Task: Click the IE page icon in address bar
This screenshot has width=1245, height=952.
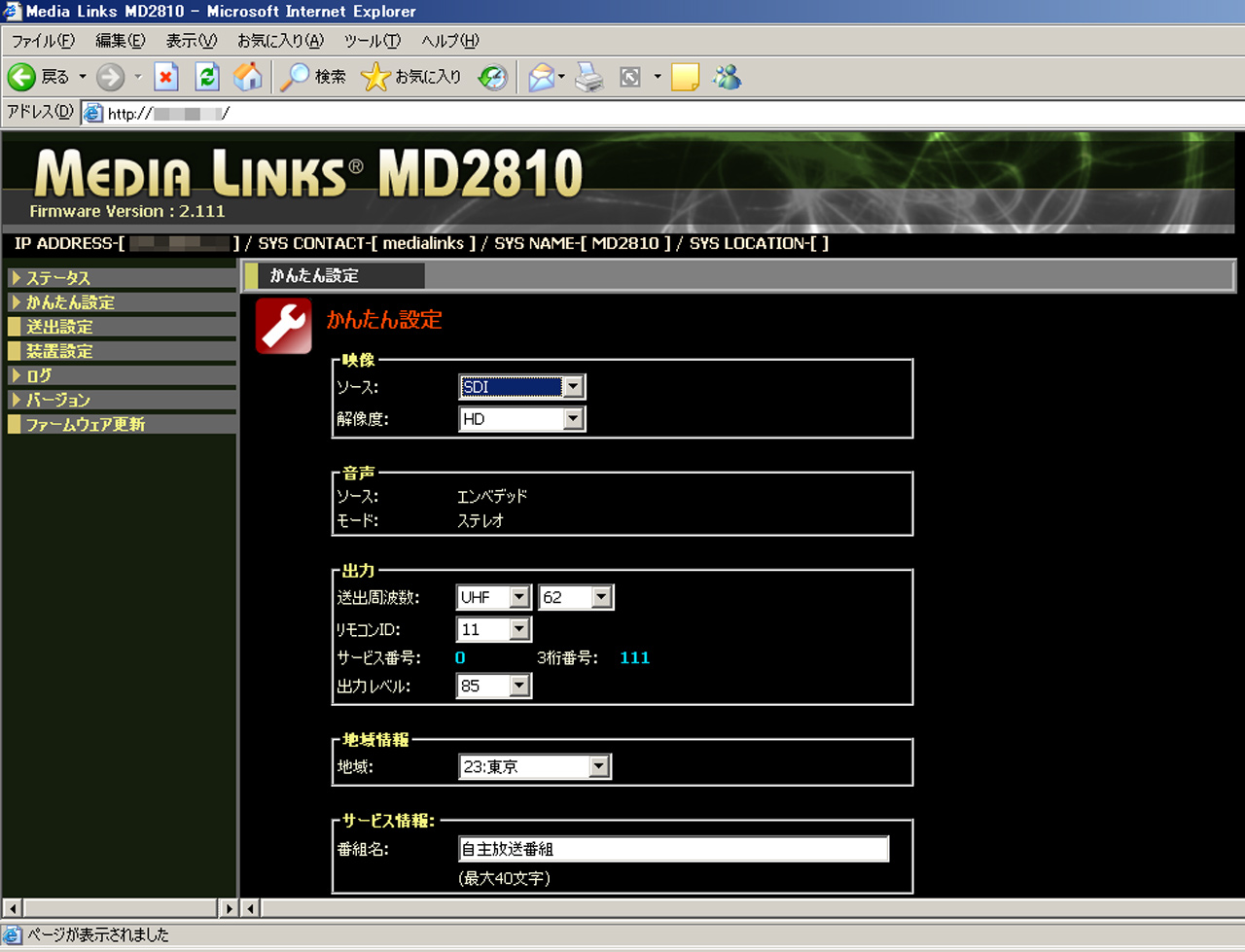Action: pyautogui.click(x=93, y=113)
